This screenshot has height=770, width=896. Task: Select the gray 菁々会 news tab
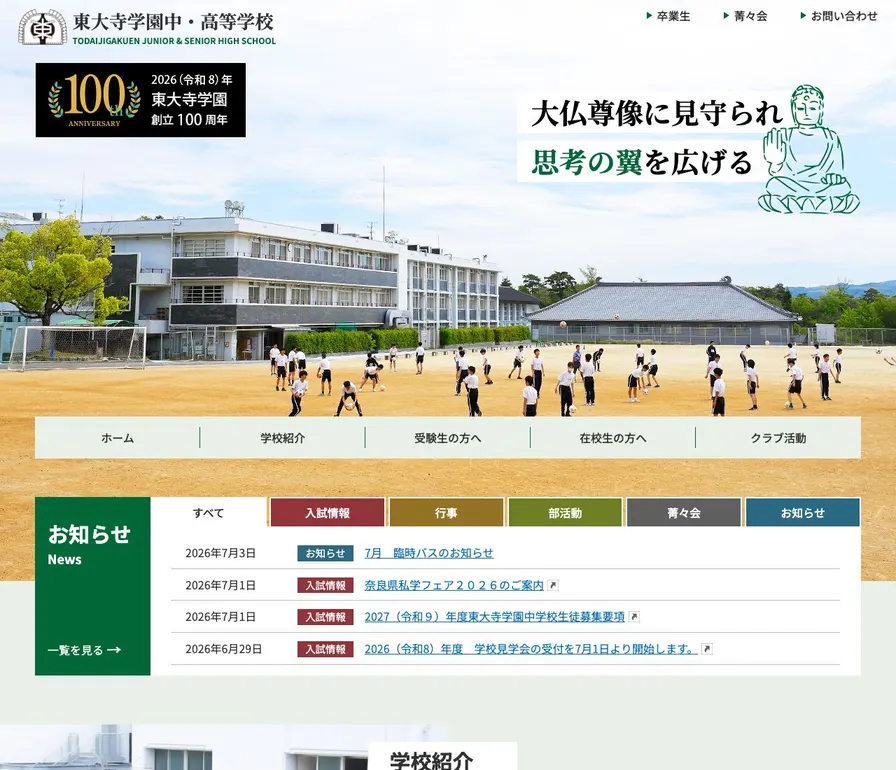coord(684,512)
